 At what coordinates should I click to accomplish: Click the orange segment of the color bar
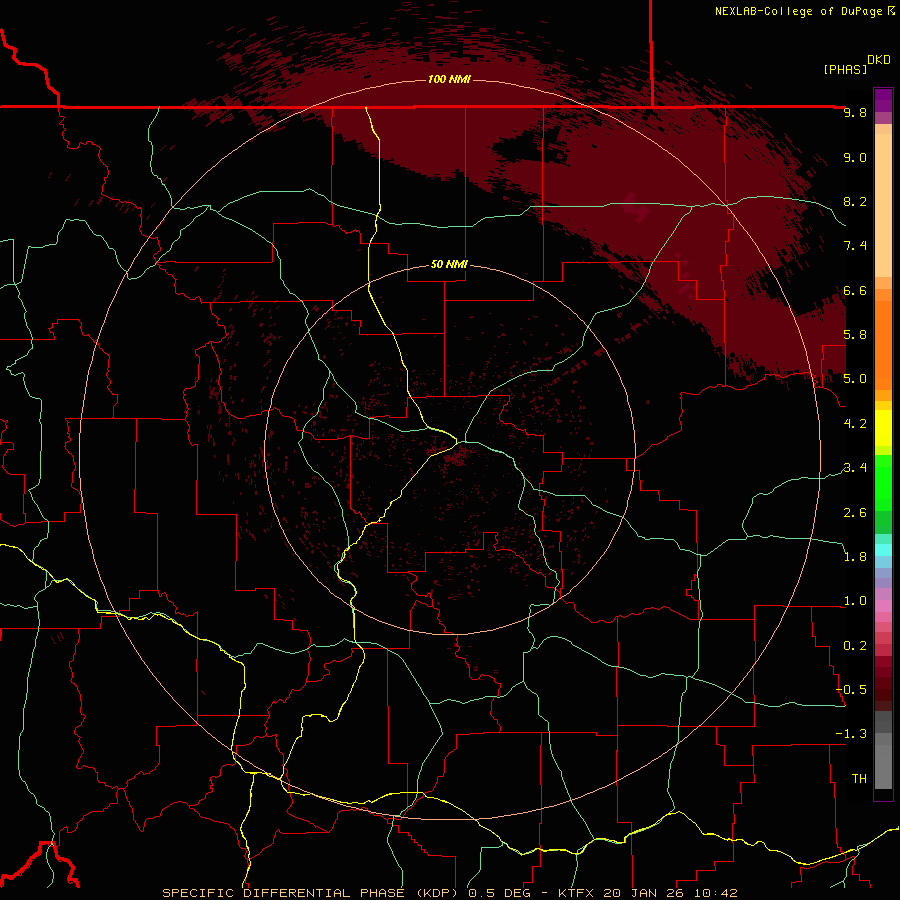click(883, 346)
